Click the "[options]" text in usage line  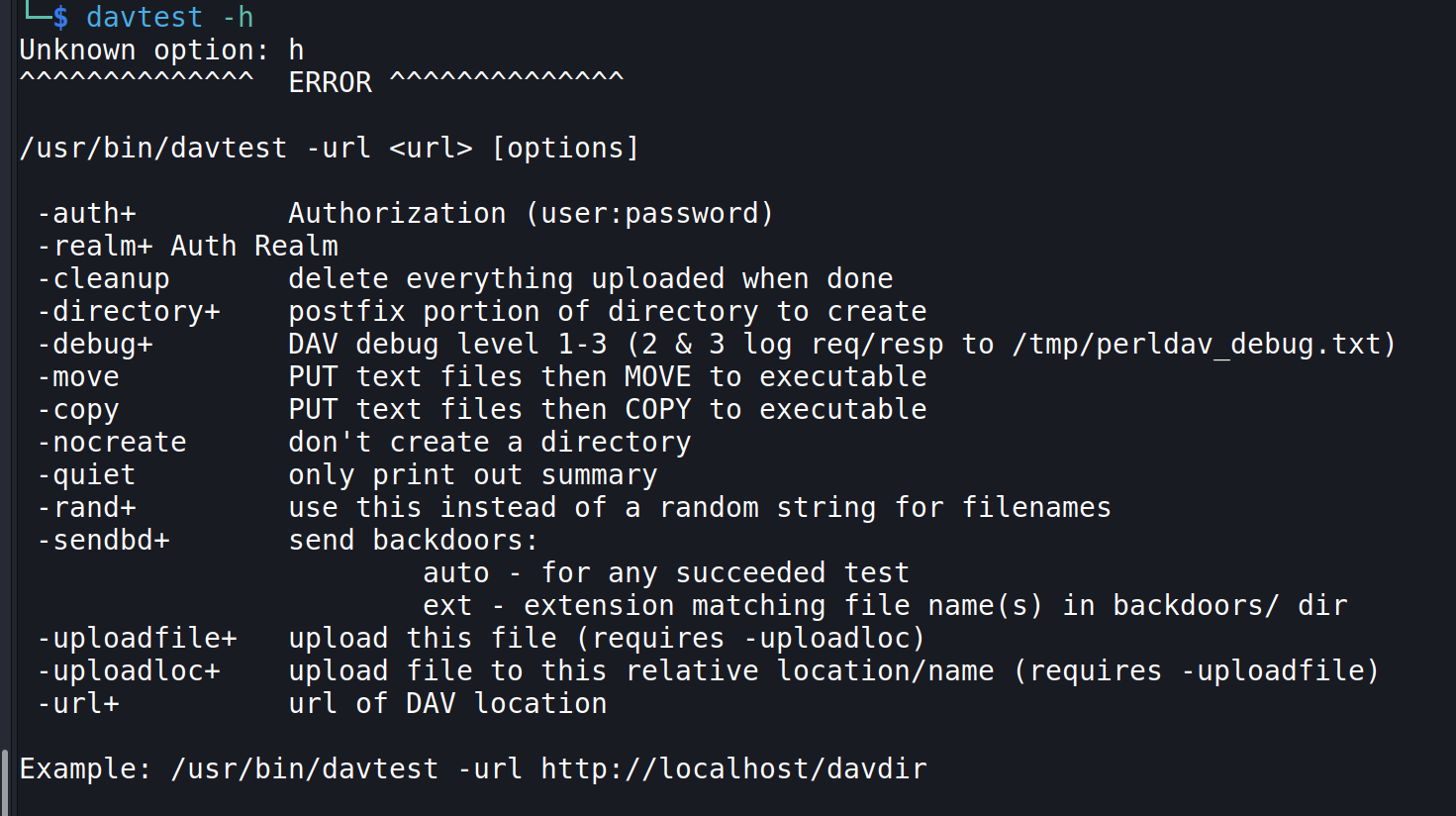pos(565,149)
